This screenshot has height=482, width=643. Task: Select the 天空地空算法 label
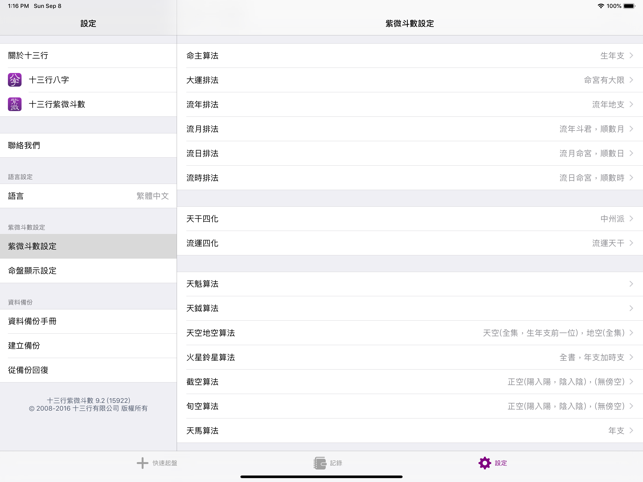tap(210, 333)
